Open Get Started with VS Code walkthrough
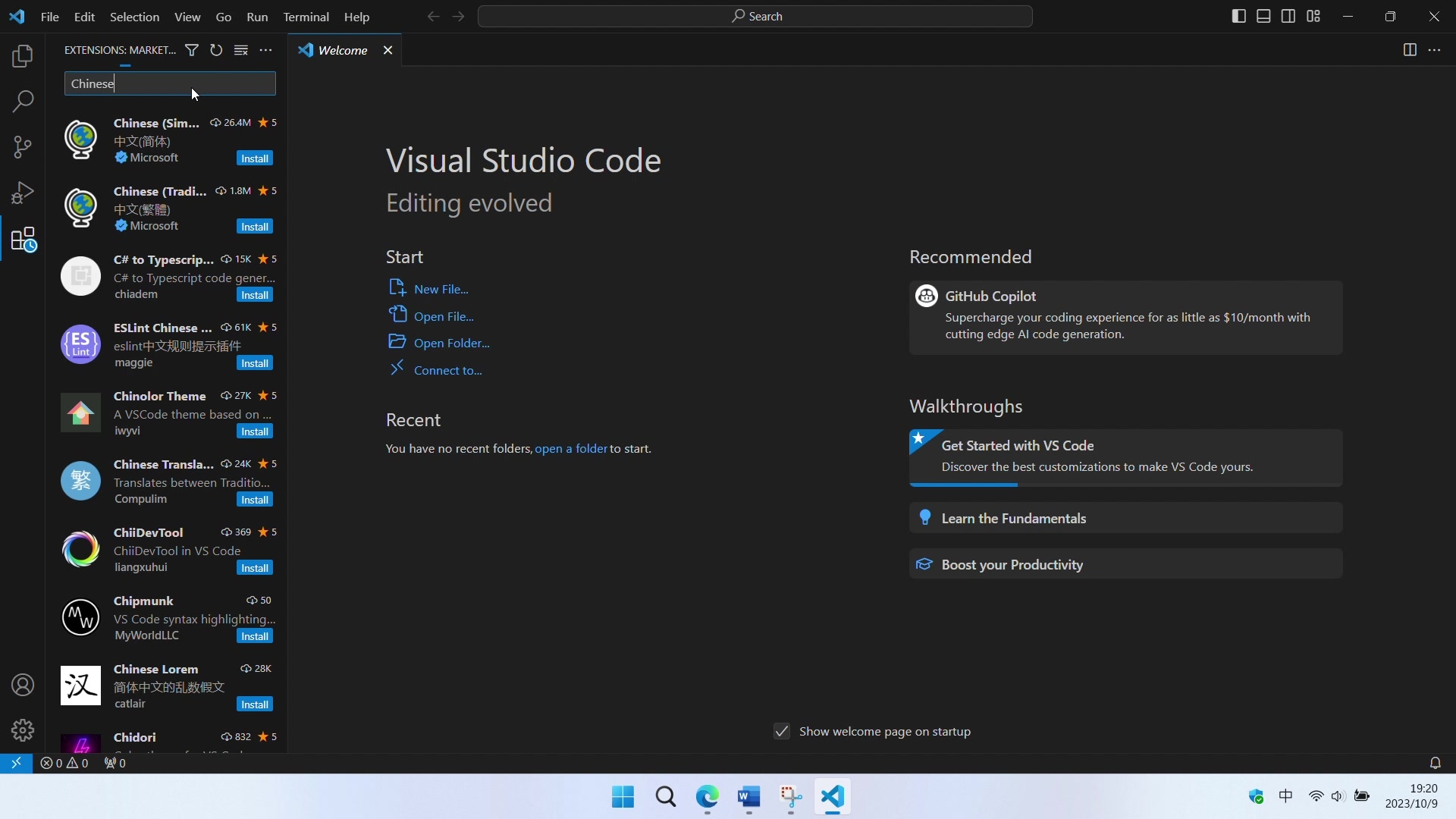 pos(1125,457)
